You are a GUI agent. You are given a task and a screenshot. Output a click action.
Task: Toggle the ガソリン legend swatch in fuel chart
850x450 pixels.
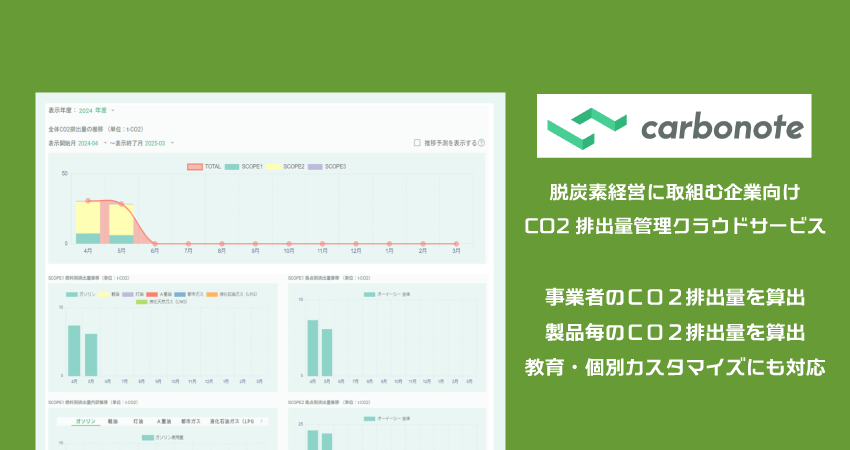pos(72,294)
